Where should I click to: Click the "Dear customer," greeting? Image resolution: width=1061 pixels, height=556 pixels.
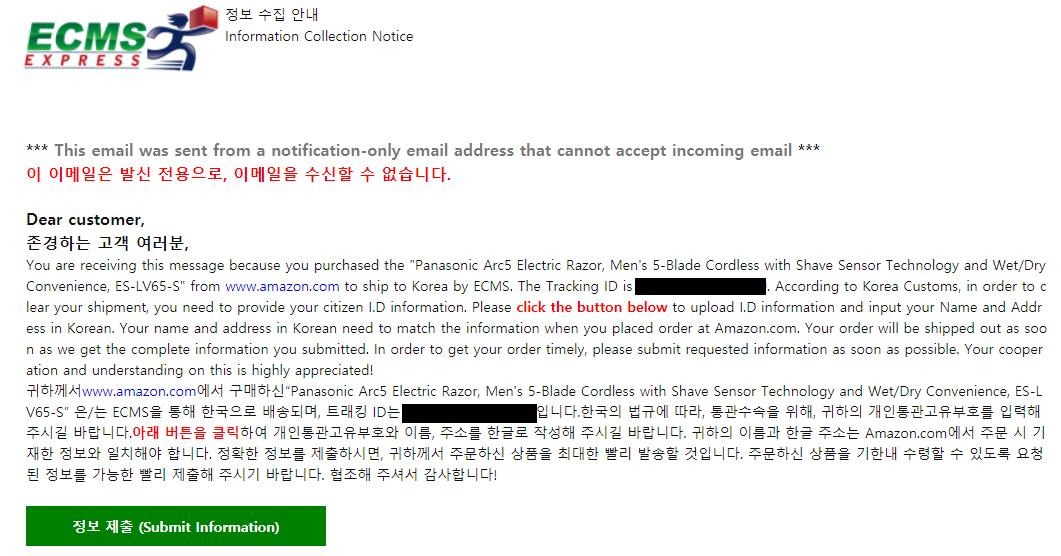point(85,219)
